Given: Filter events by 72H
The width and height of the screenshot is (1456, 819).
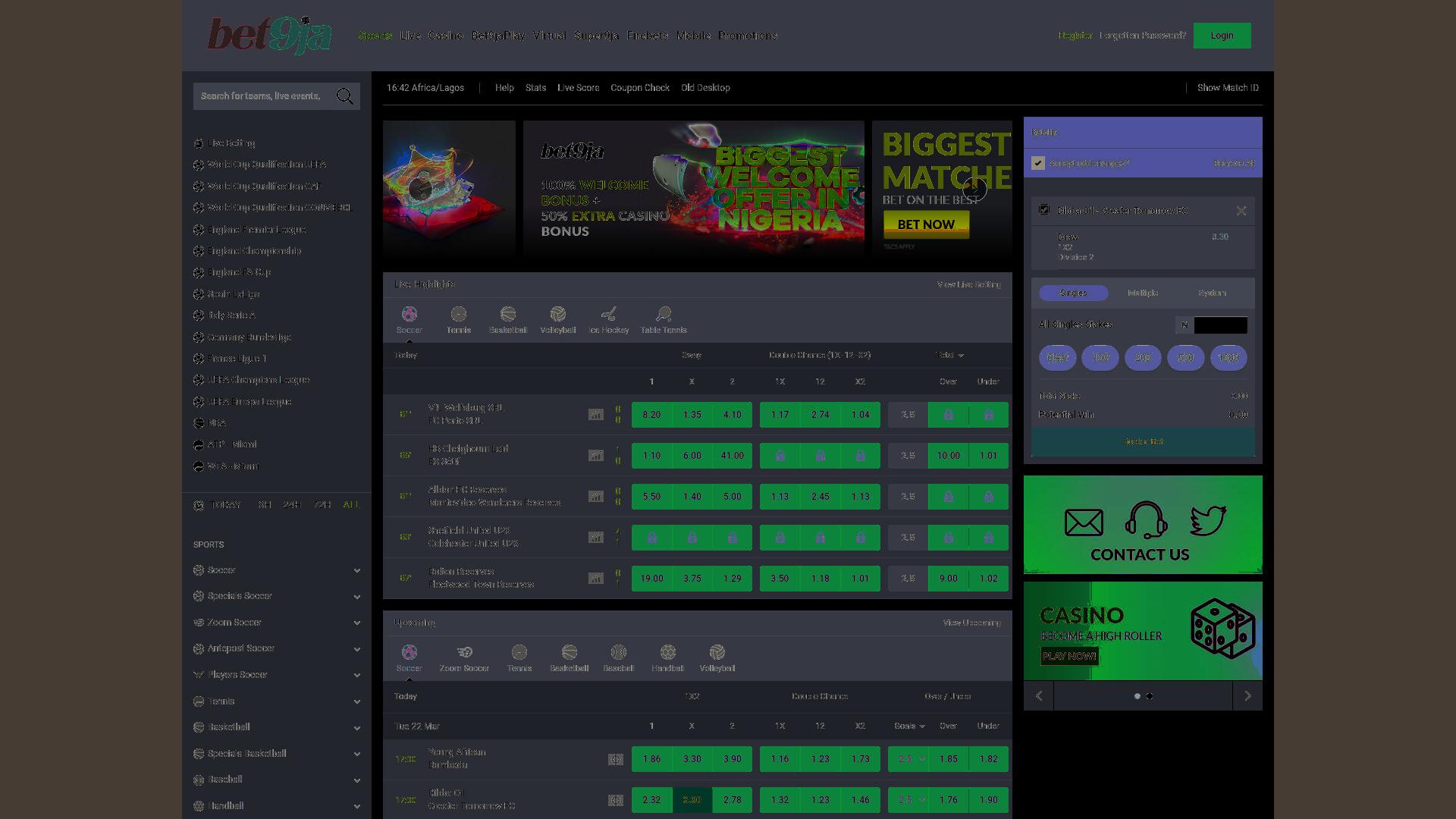Looking at the screenshot, I should (322, 505).
